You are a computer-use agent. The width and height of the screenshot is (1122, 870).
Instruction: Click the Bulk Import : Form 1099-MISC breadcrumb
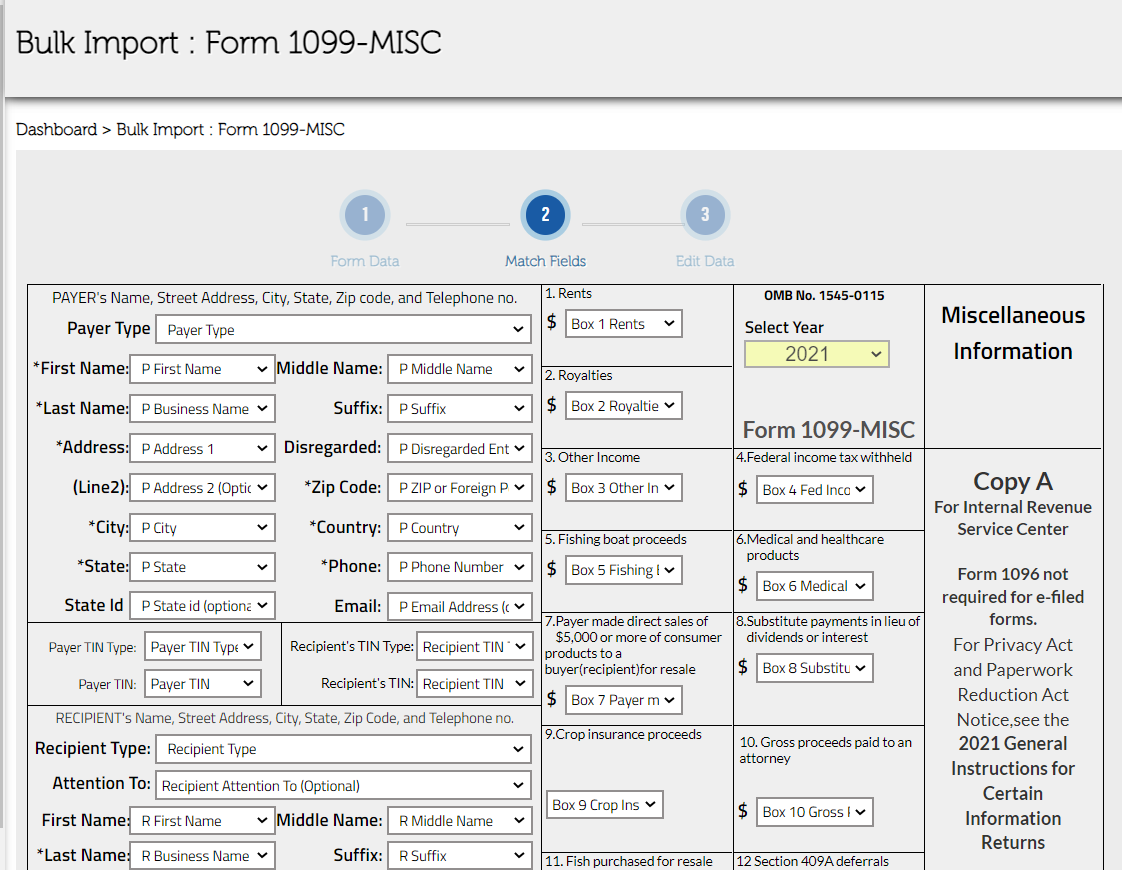(x=230, y=129)
